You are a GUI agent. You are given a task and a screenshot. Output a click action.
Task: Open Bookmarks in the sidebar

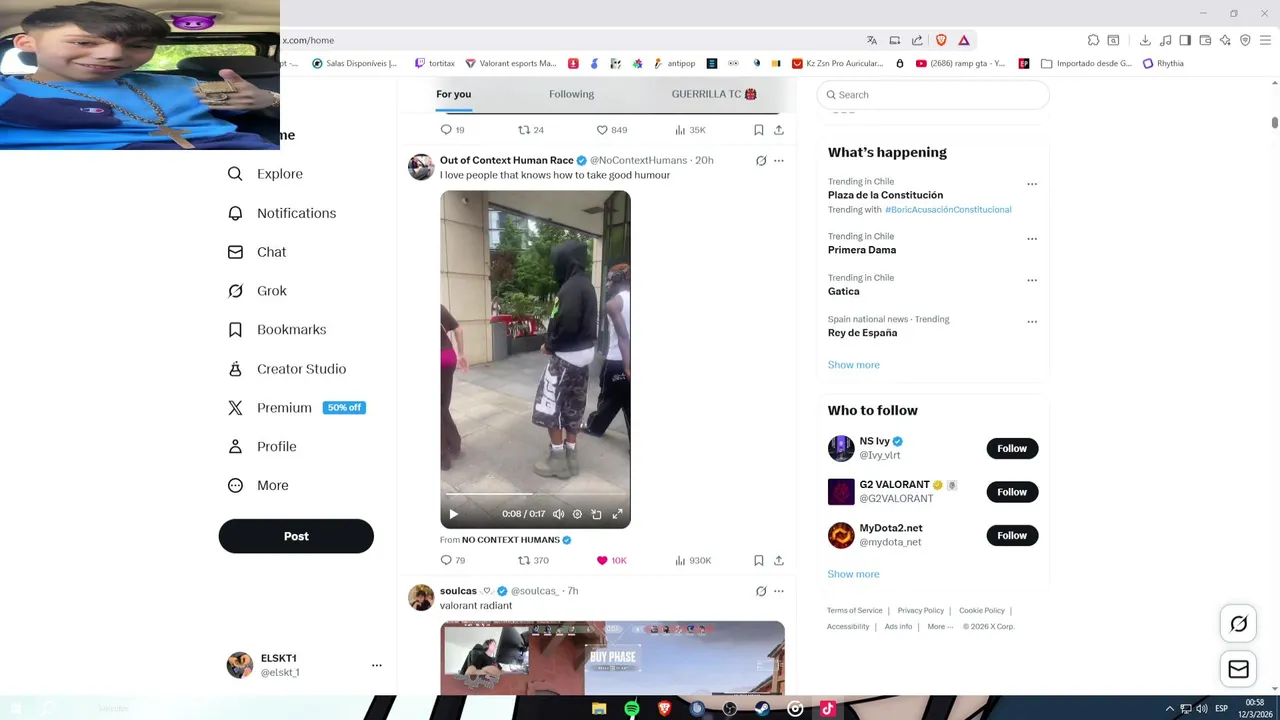point(276,330)
